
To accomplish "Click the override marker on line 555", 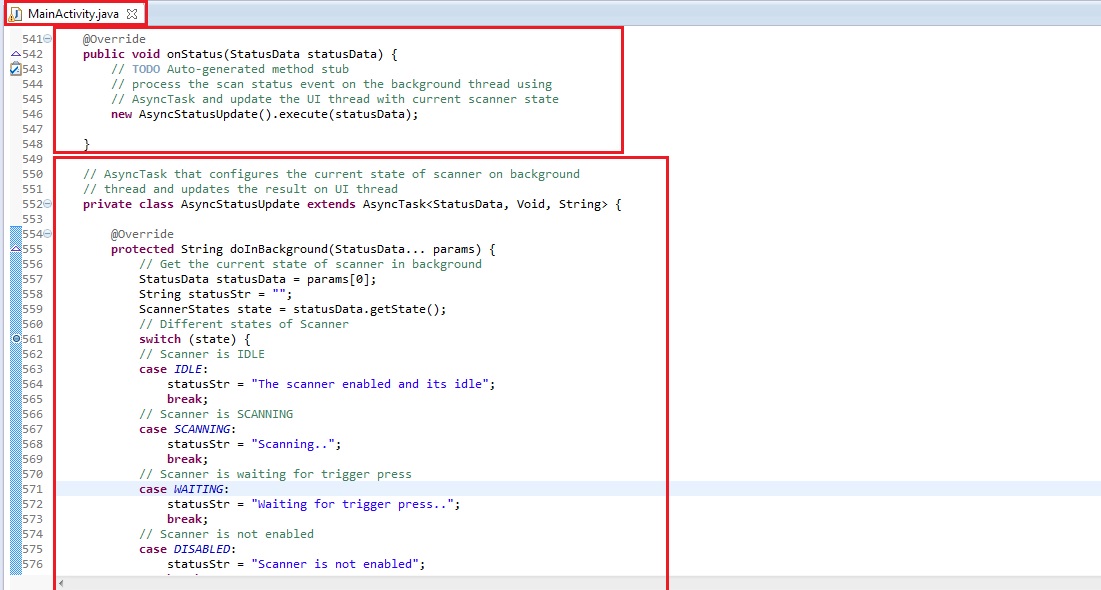I will [14, 249].
